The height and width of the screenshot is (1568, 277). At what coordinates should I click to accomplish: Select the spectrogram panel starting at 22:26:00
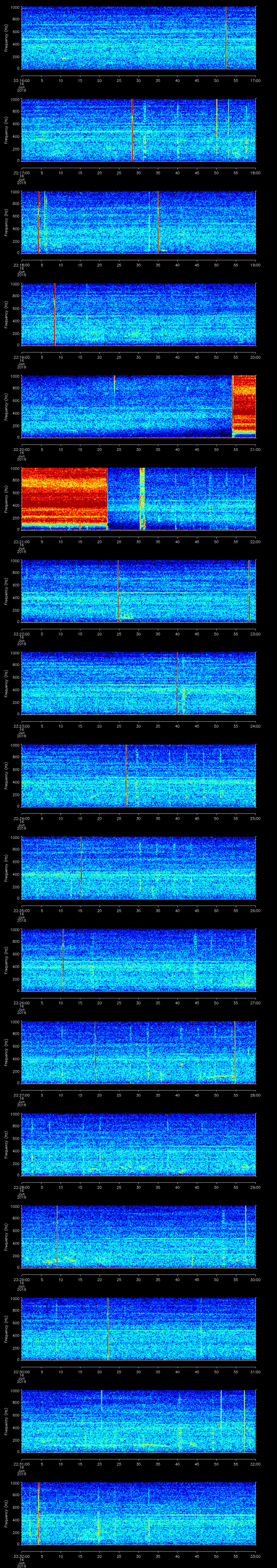pyautogui.click(x=138, y=960)
